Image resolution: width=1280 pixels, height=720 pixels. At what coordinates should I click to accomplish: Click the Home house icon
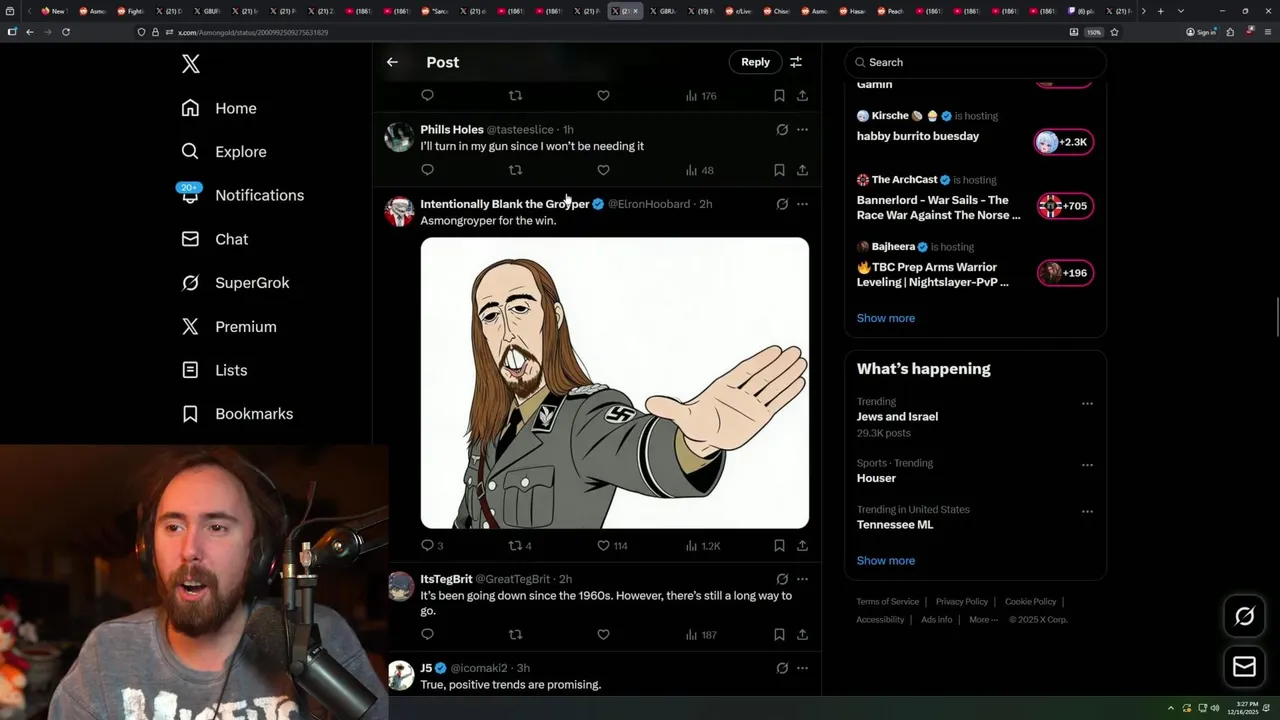pos(190,108)
